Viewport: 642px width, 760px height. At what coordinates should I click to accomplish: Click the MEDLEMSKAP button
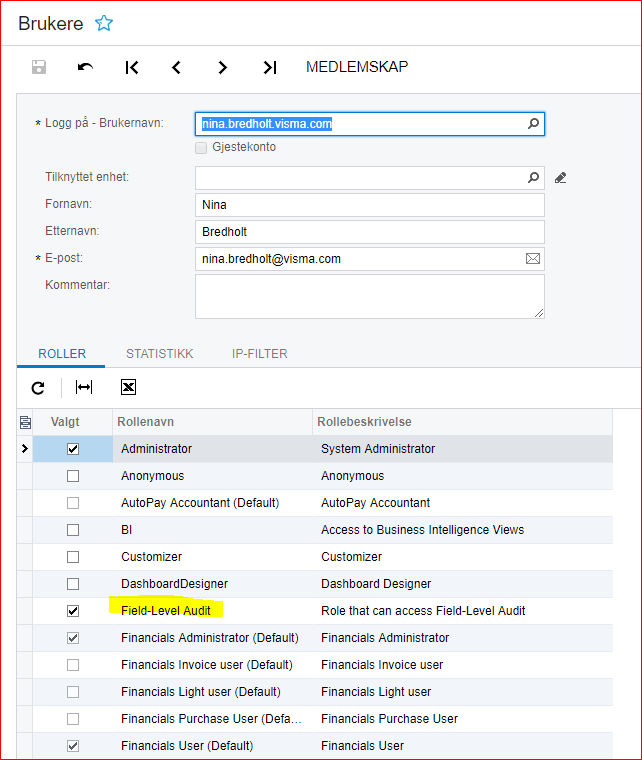pos(356,67)
